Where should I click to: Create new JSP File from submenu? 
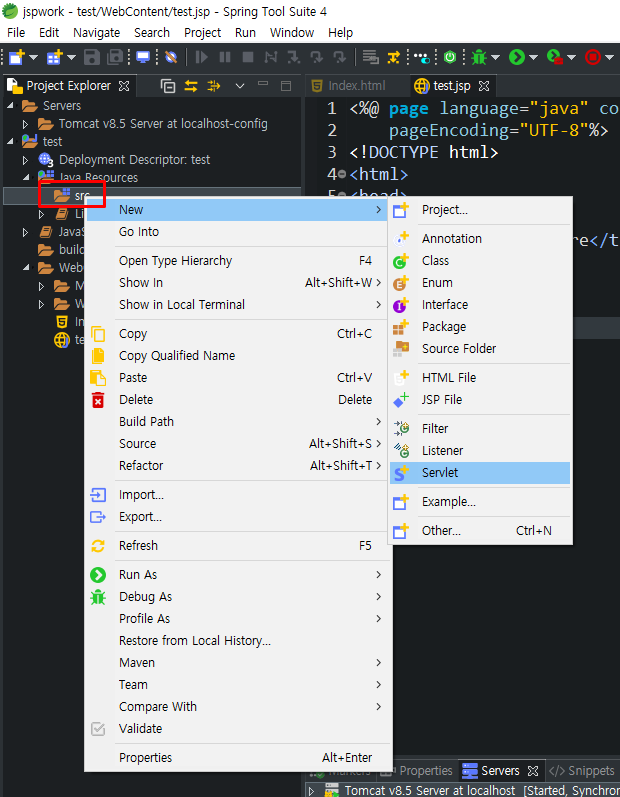tap(480, 399)
